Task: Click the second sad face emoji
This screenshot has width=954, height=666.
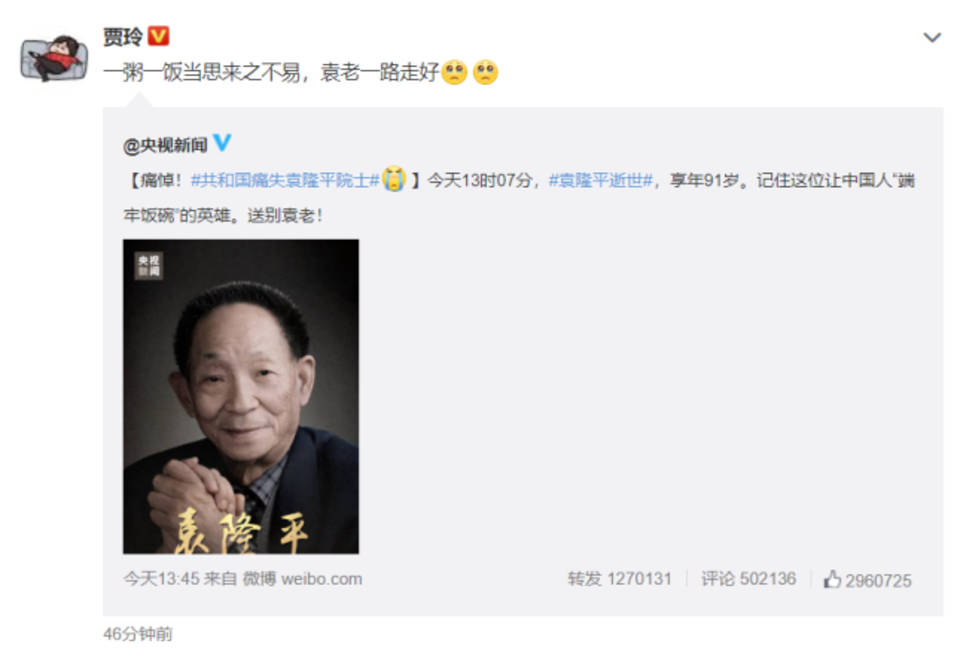Action: pyautogui.click(x=486, y=72)
